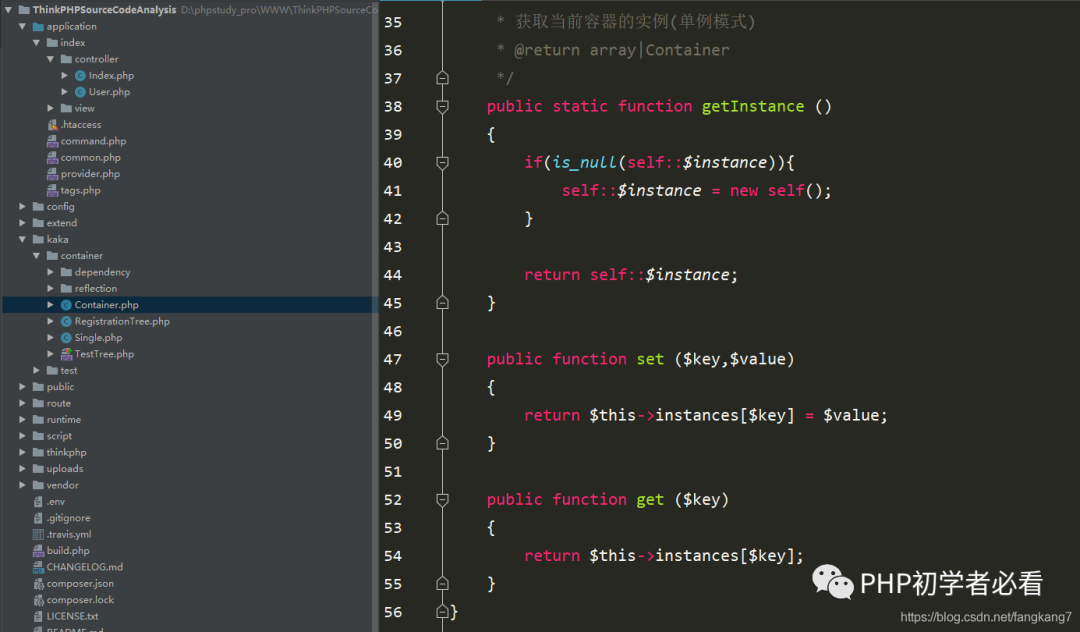This screenshot has height=632, width=1080.
Task: Select the script folder label
Action: coord(59,436)
